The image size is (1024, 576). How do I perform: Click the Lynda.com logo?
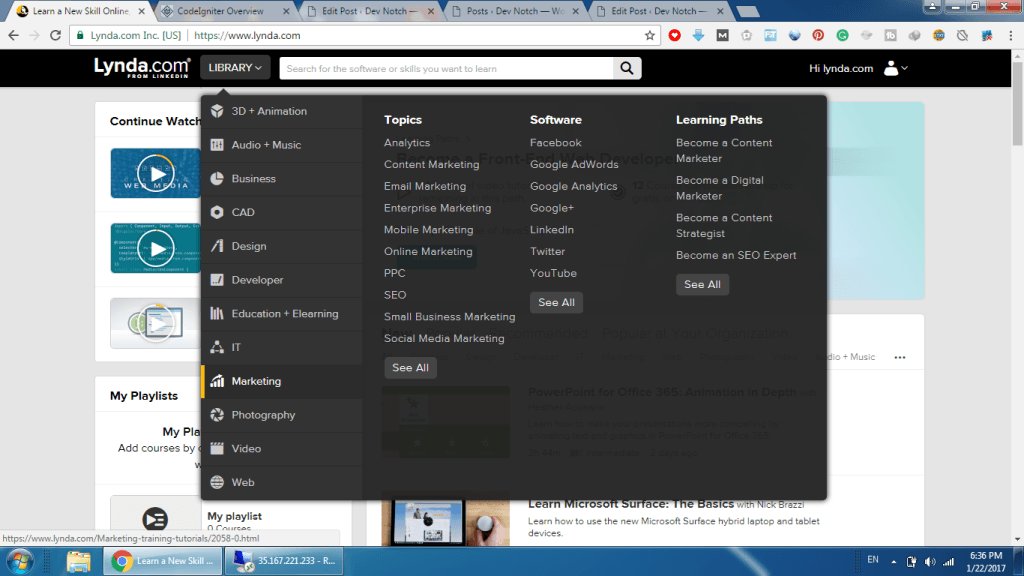tap(142, 67)
